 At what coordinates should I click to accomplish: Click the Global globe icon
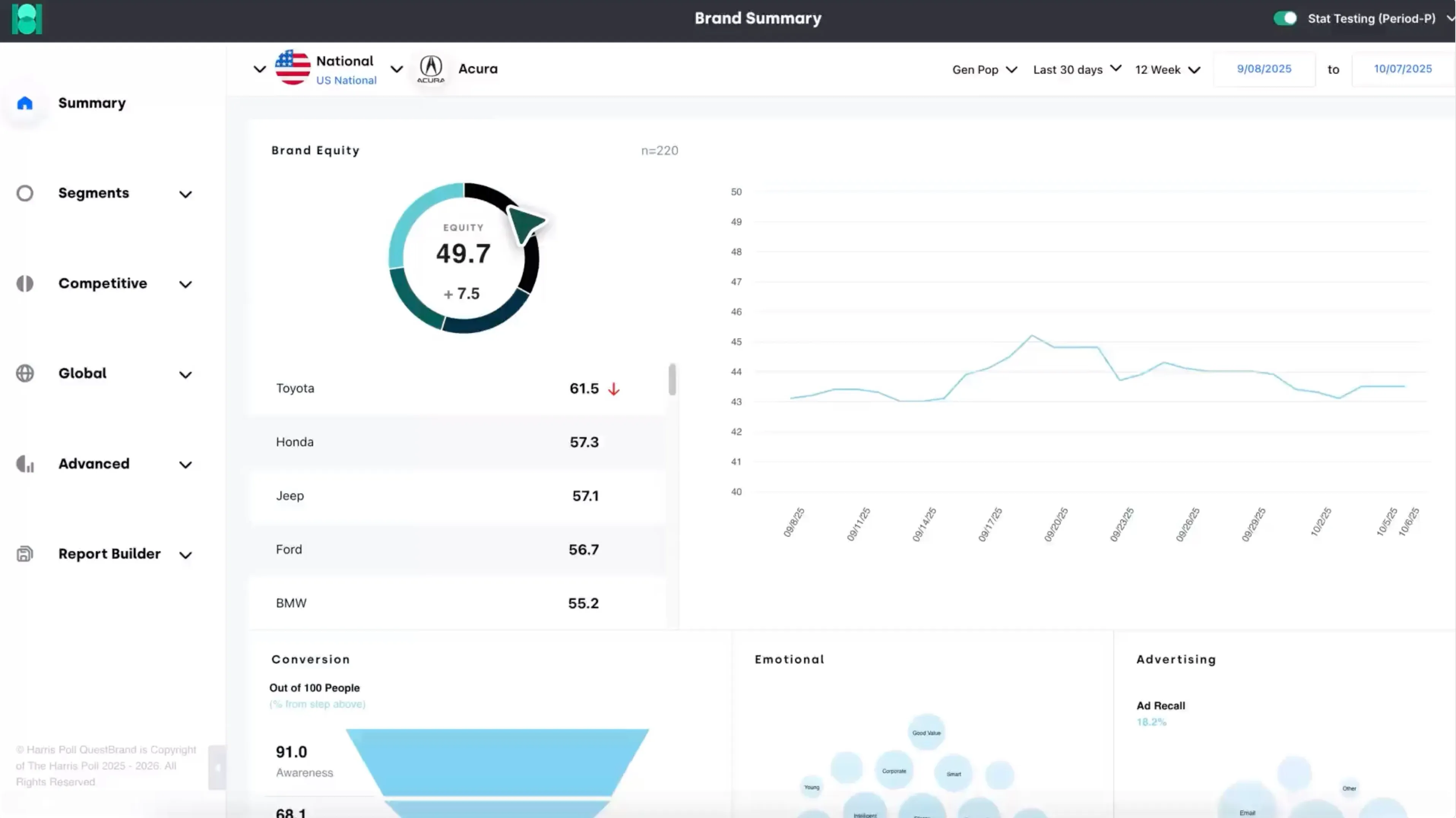tap(25, 373)
